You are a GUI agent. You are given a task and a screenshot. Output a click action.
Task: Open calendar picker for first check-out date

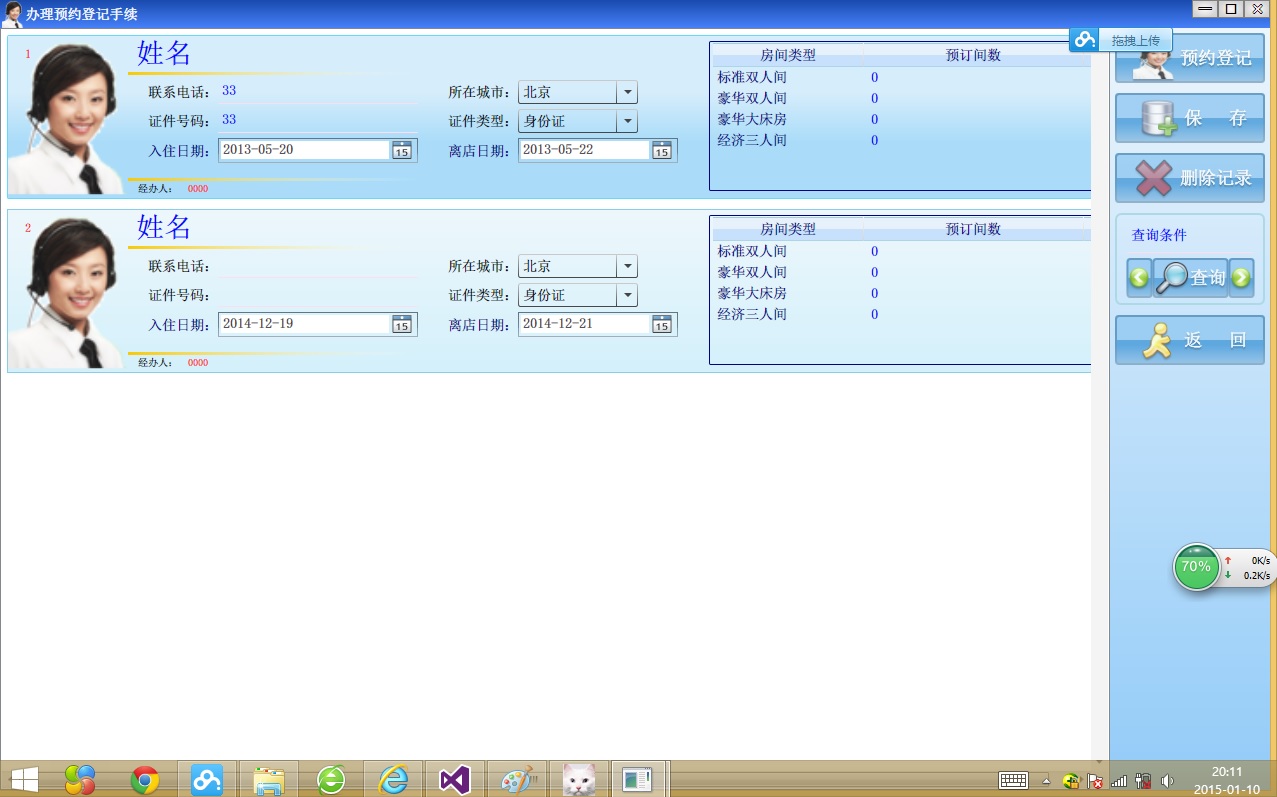tap(661, 151)
